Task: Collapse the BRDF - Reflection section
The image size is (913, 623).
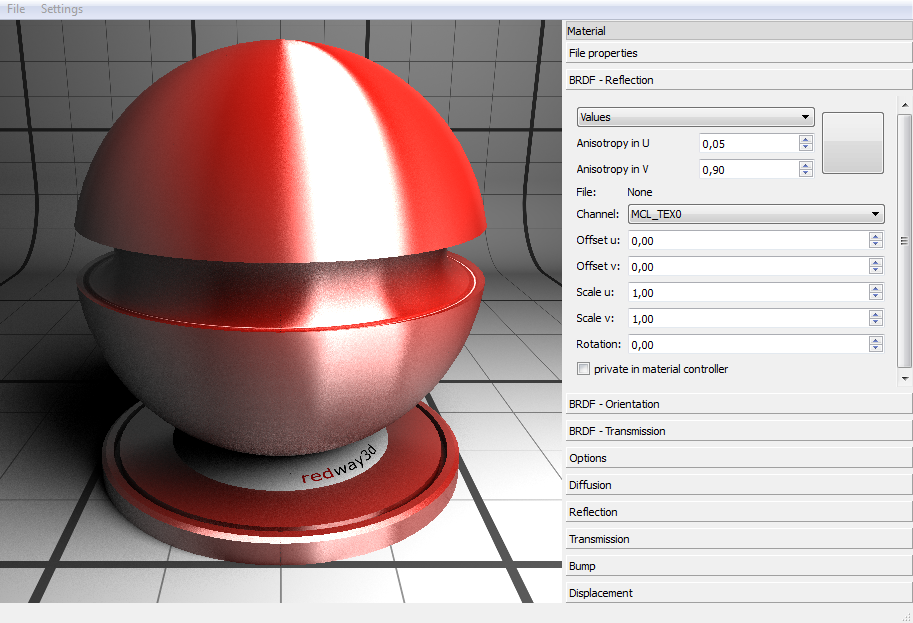Action: pyautogui.click(x=738, y=80)
